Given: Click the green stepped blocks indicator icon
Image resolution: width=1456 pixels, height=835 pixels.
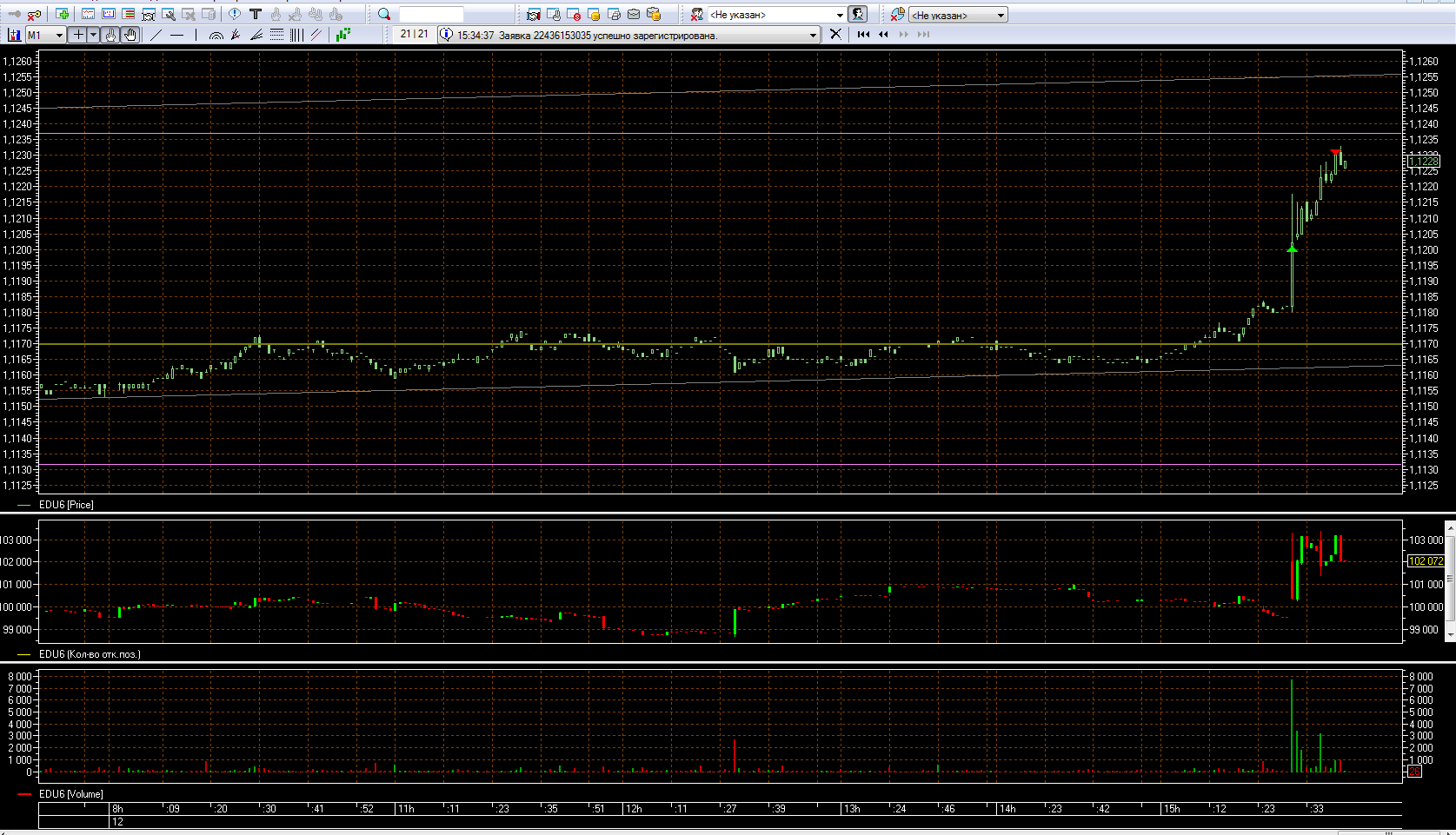Looking at the screenshot, I should (343, 35).
